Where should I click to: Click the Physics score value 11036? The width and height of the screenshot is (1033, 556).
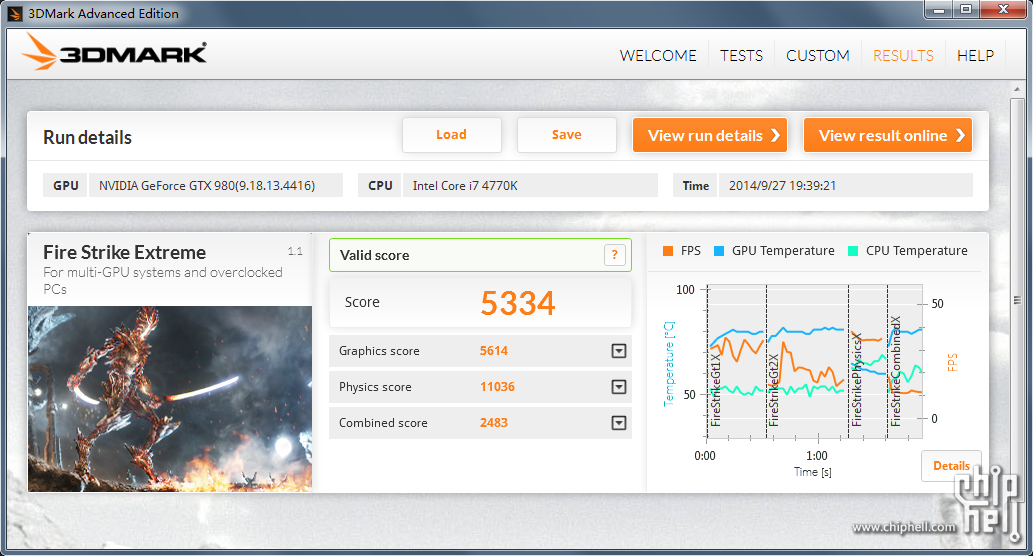point(497,387)
